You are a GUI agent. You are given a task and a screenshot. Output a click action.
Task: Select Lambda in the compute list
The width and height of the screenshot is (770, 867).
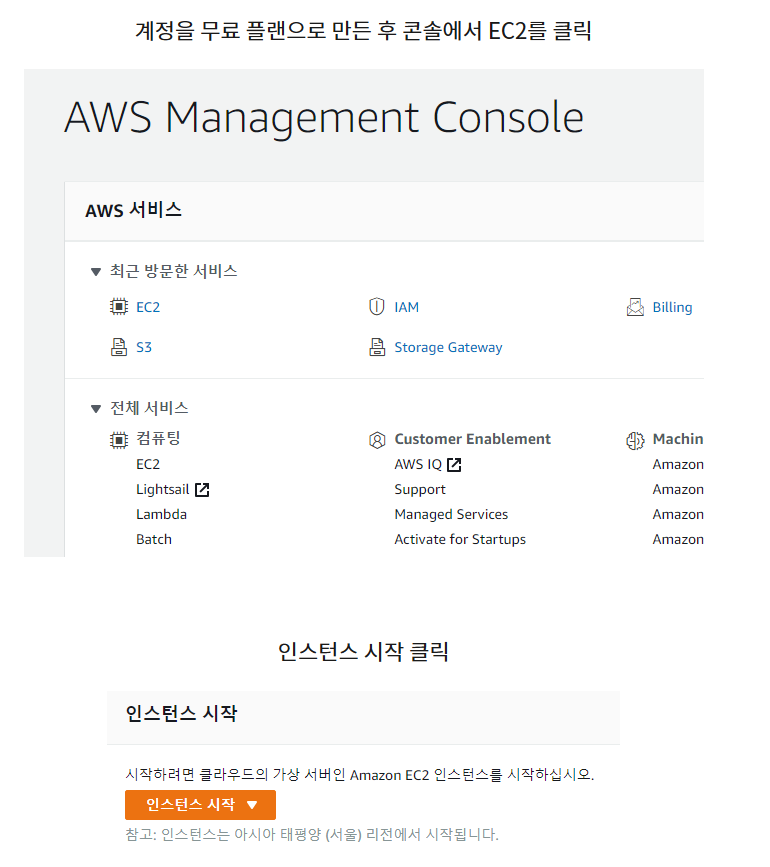click(x=161, y=513)
